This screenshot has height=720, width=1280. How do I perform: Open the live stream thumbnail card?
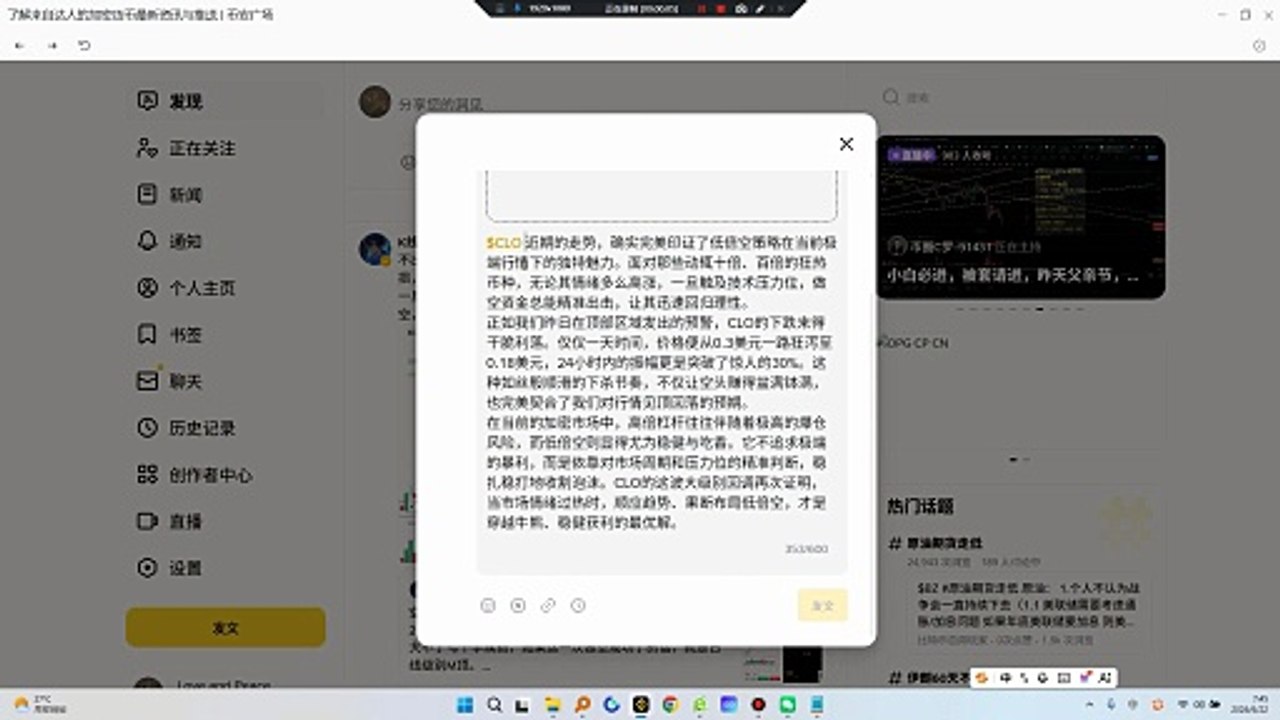(x=1021, y=217)
